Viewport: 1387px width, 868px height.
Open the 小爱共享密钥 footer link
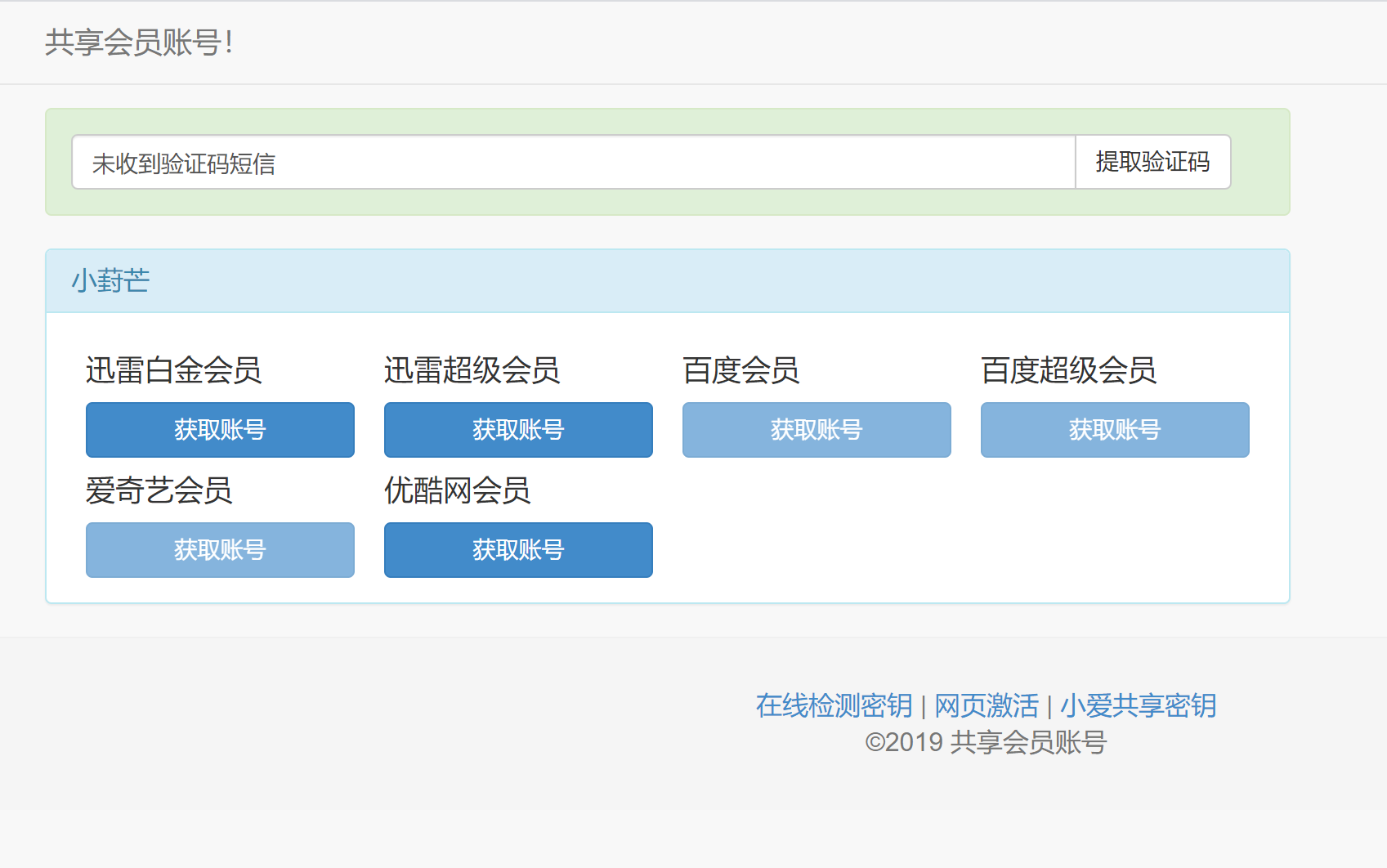pos(1138,705)
